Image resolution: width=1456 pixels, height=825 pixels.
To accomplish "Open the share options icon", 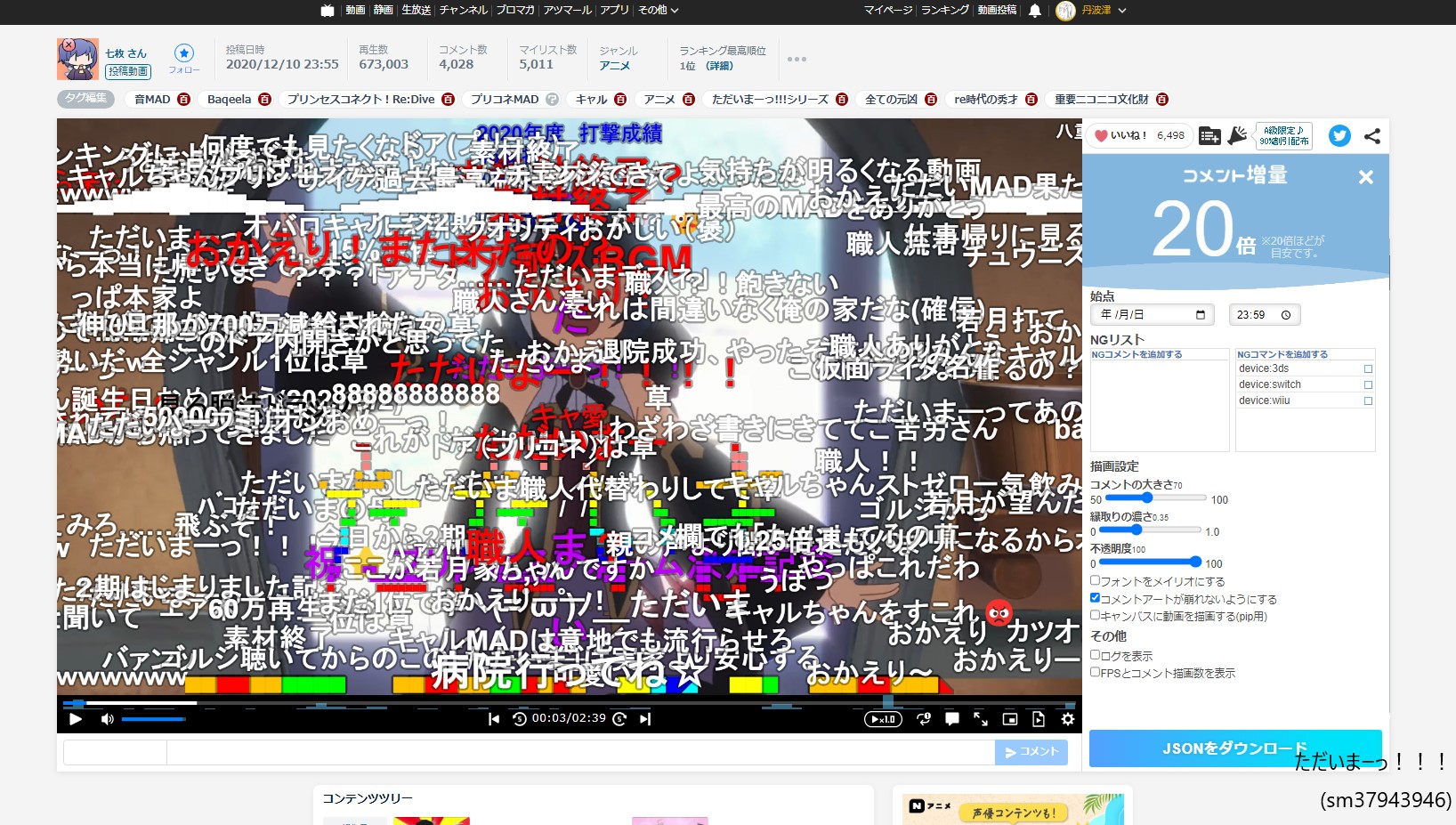I will (1372, 135).
